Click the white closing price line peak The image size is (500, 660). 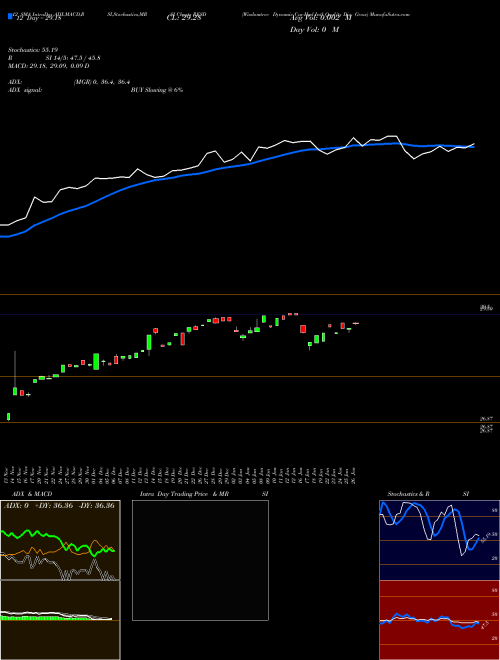[x=392, y=136]
